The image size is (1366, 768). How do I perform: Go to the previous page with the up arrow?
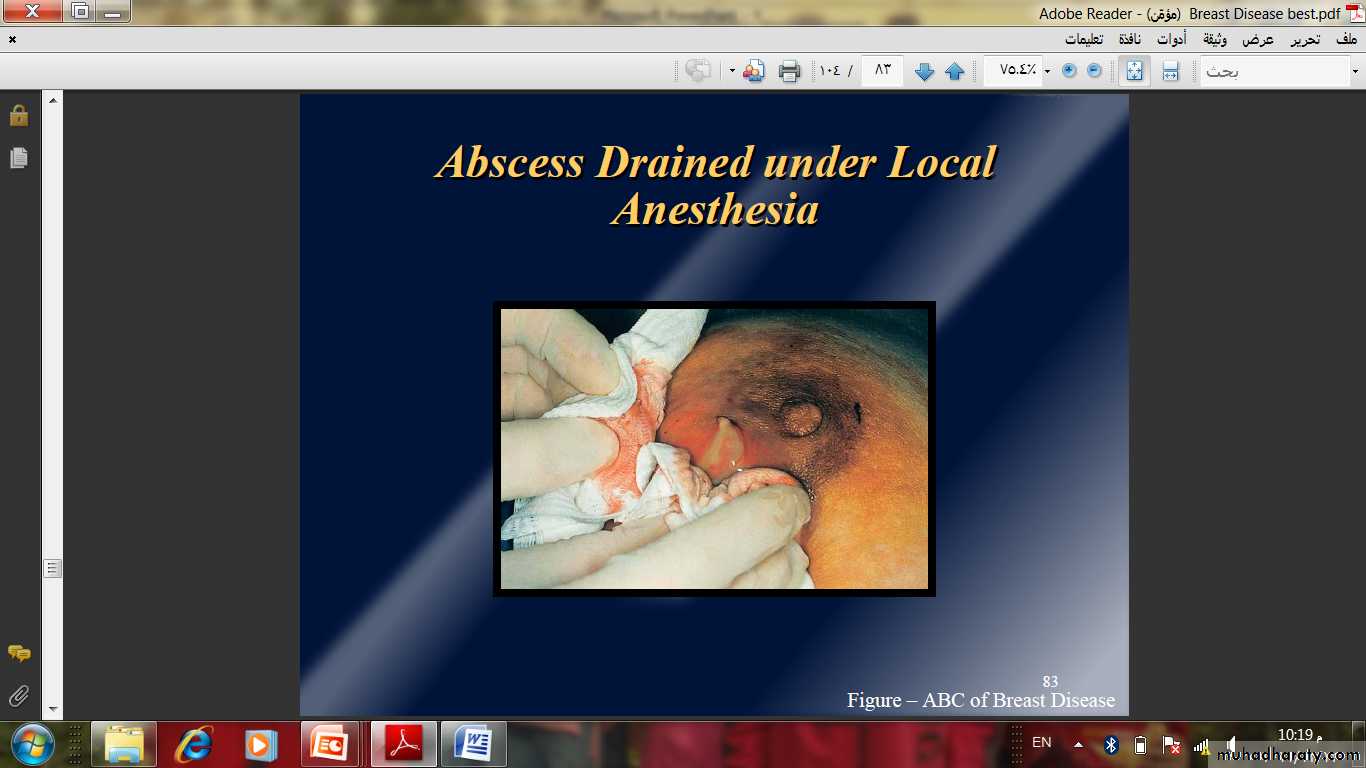[x=954, y=71]
